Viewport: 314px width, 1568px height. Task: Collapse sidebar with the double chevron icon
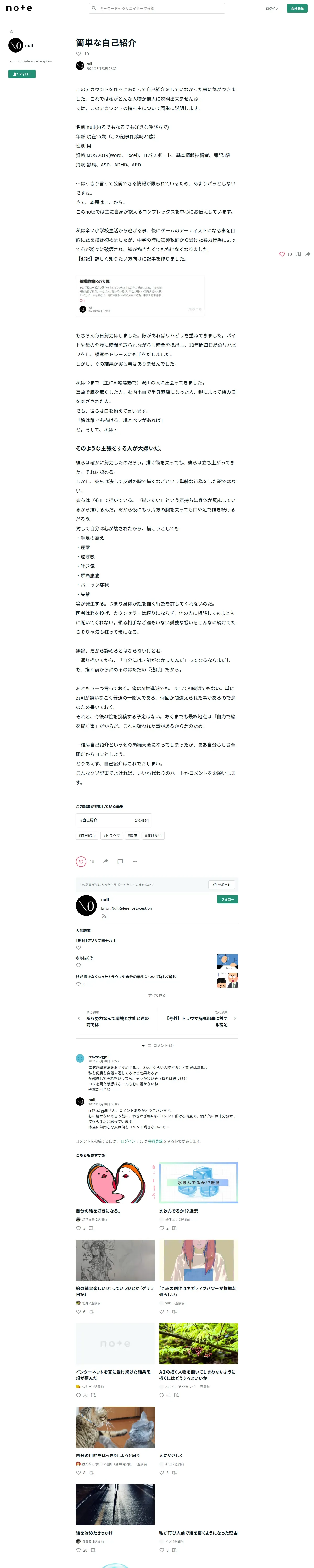coord(11,32)
